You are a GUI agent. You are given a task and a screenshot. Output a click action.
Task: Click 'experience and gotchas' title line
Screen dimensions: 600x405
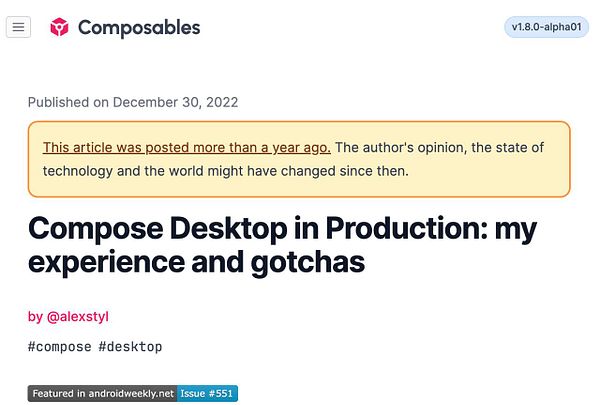tap(196, 263)
